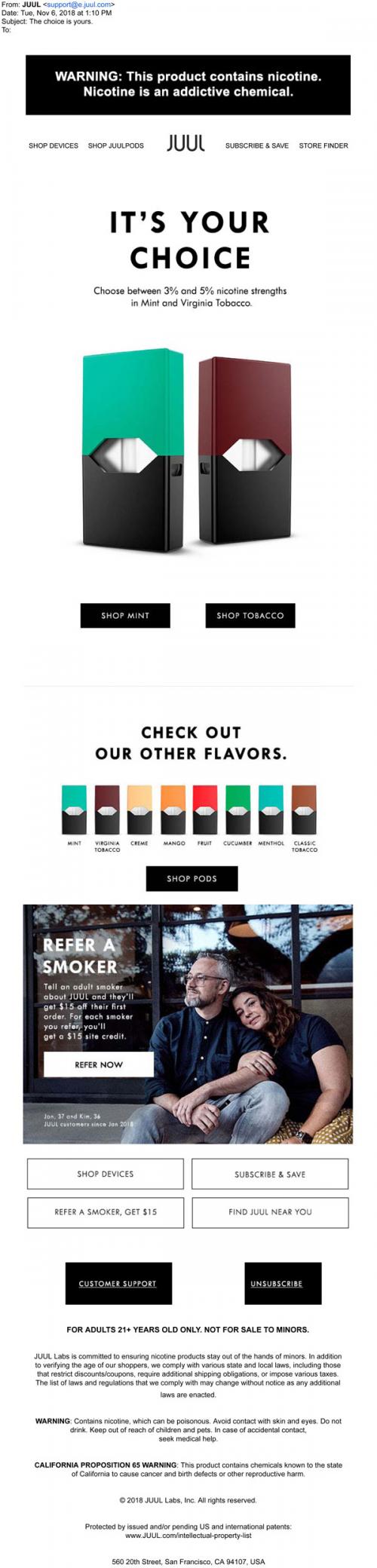The height and width of the screenshot is (1568, 377).
Task: Click Refer Now on smoker banner
Action: [x=99, y=1064]
